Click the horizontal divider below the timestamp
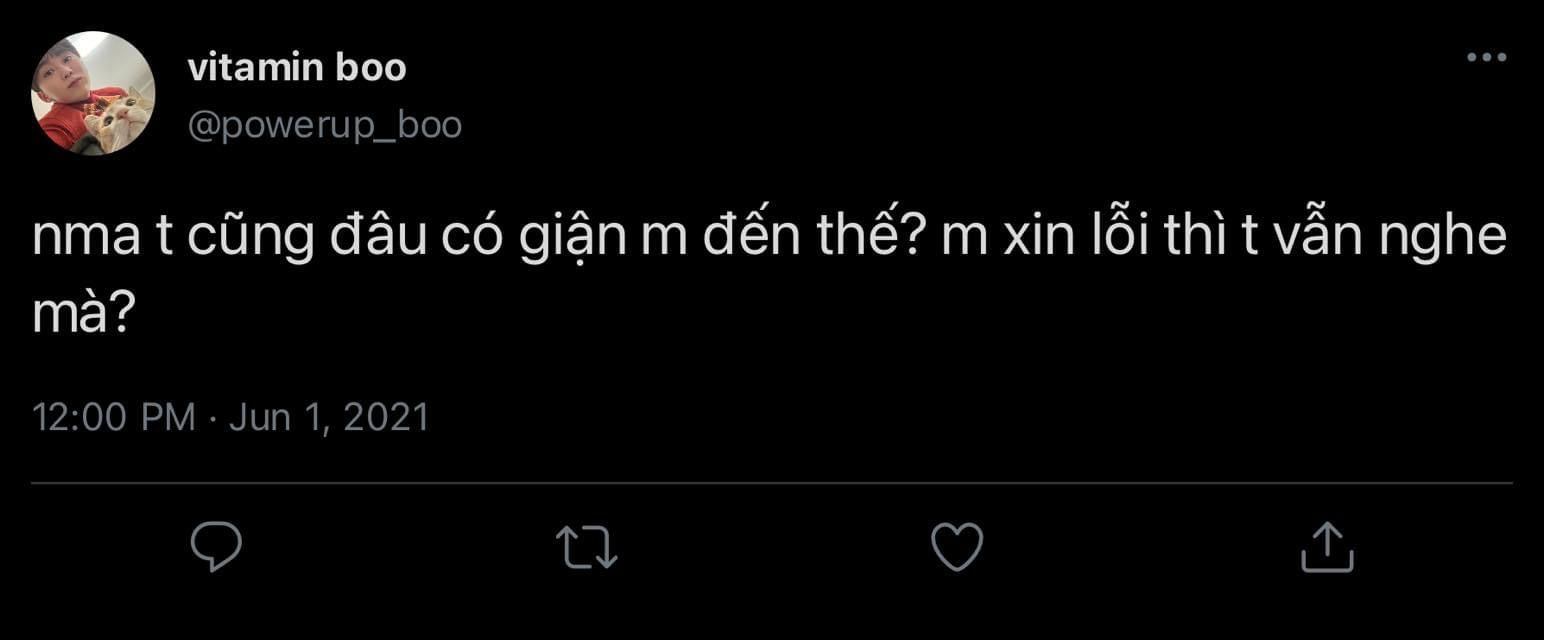1544x640 pixels. [x=772, y=483]
